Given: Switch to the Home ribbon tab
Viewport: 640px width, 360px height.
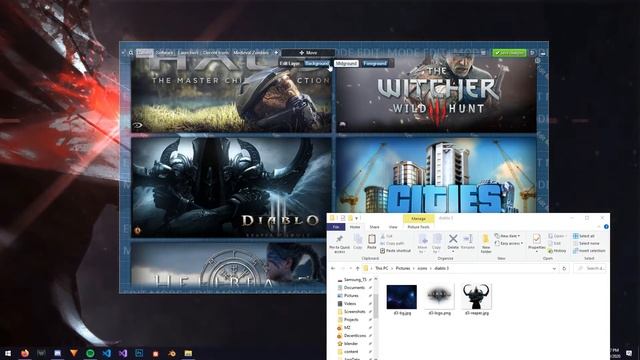Looking at the screenshot, I should pos(355,227).
